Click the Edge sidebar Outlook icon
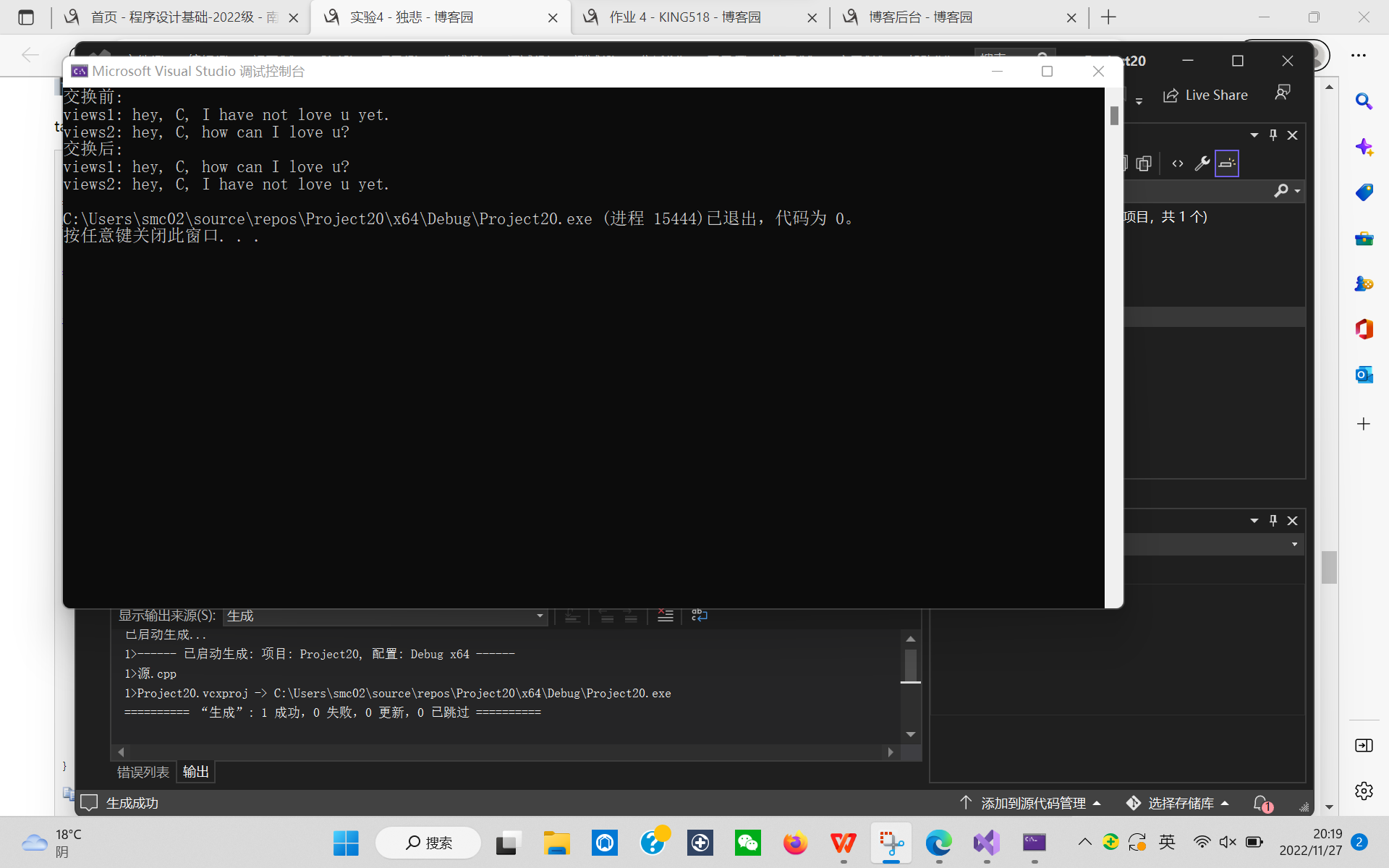The height and width of the screenshot is (868, 1389). (1364, 375)
